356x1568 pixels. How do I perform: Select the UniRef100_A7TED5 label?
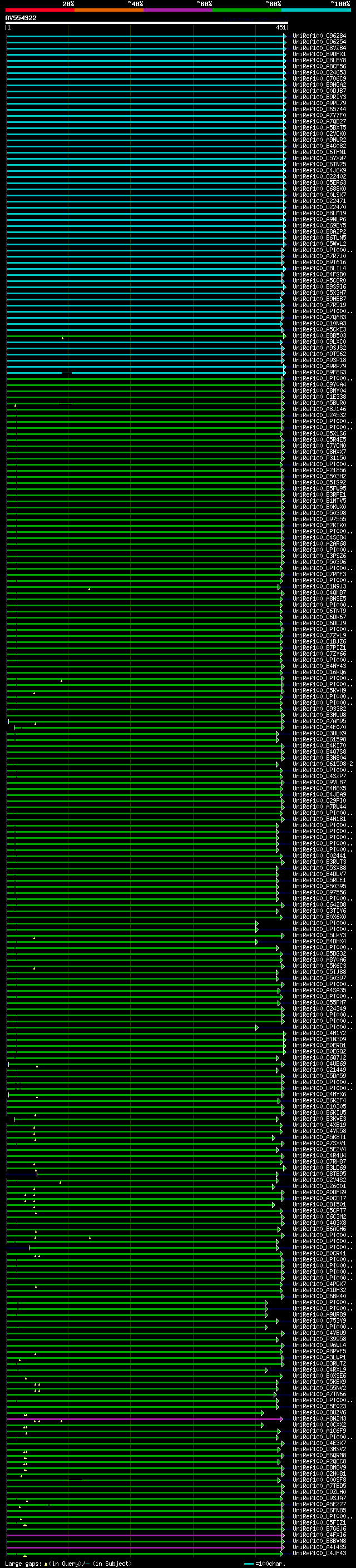pos(319,1485)
